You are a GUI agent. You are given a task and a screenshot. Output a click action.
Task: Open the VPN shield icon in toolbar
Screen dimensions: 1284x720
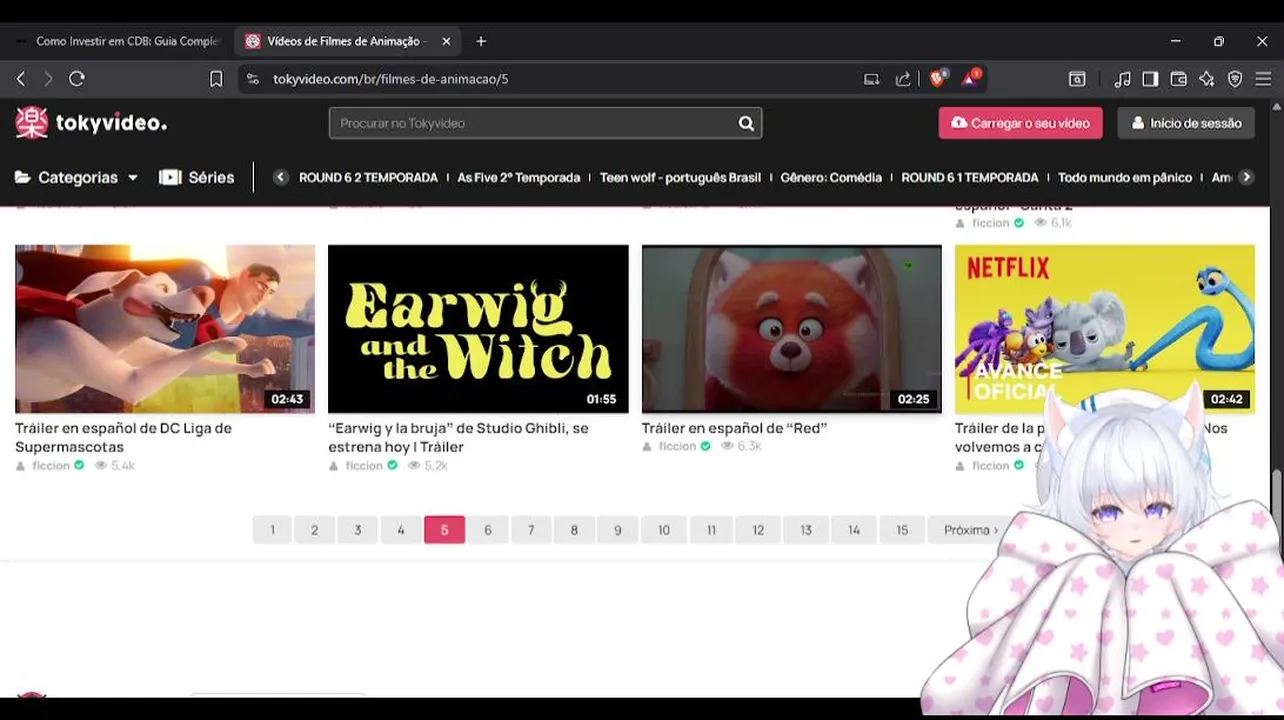point(1235,79)
